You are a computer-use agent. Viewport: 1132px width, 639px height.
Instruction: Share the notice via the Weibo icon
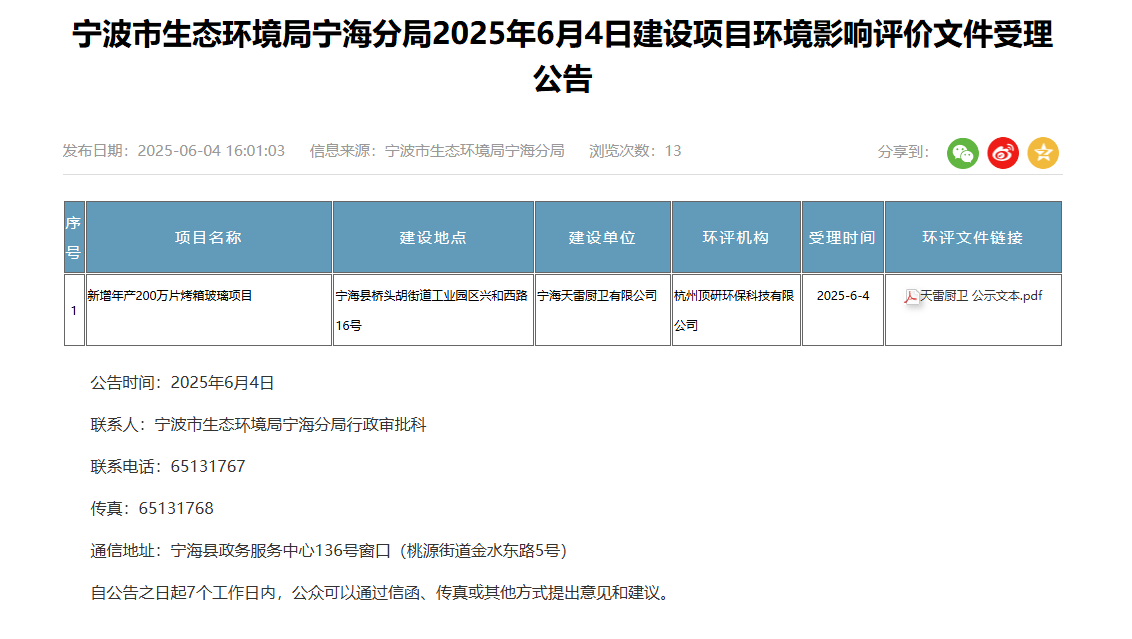pyautogui.click(x=1003, y=153)
